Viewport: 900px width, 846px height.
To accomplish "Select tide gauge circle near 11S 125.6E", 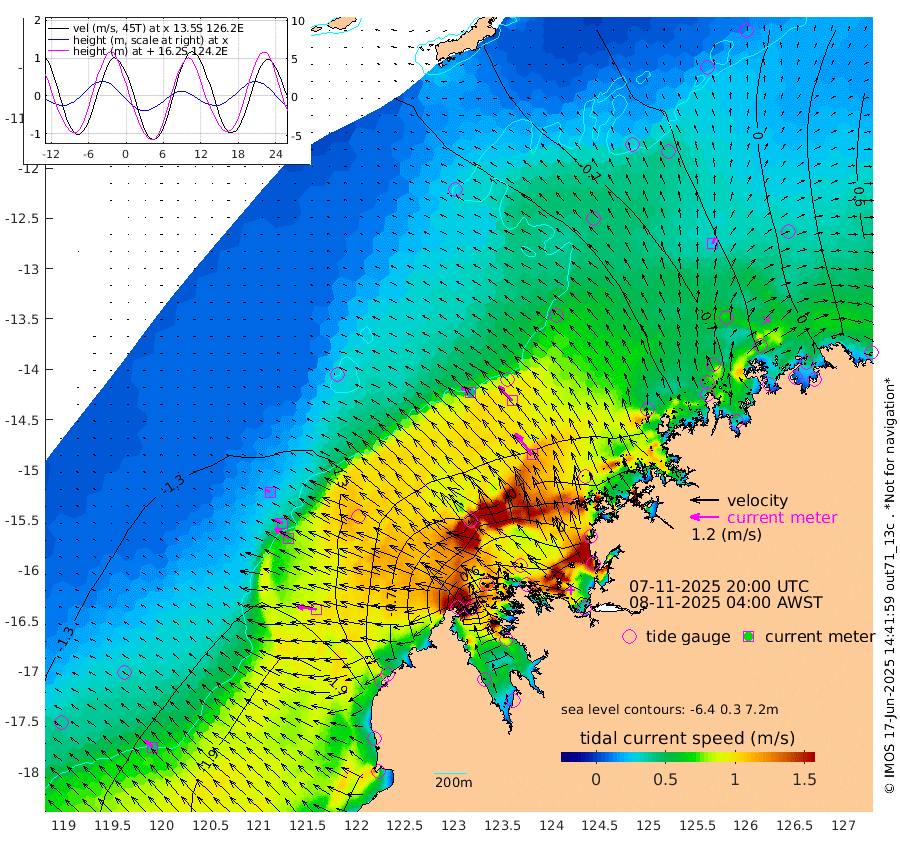I will click(707, 67).
